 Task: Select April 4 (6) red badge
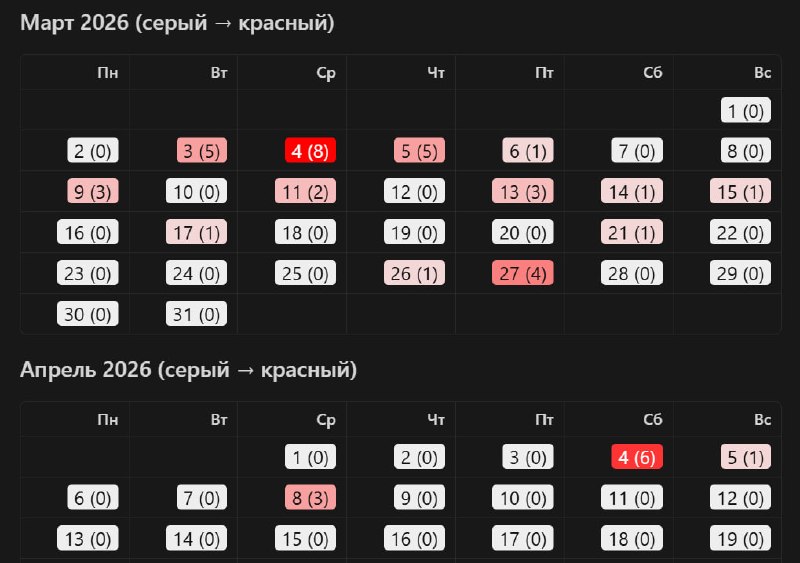click(637, 457)
